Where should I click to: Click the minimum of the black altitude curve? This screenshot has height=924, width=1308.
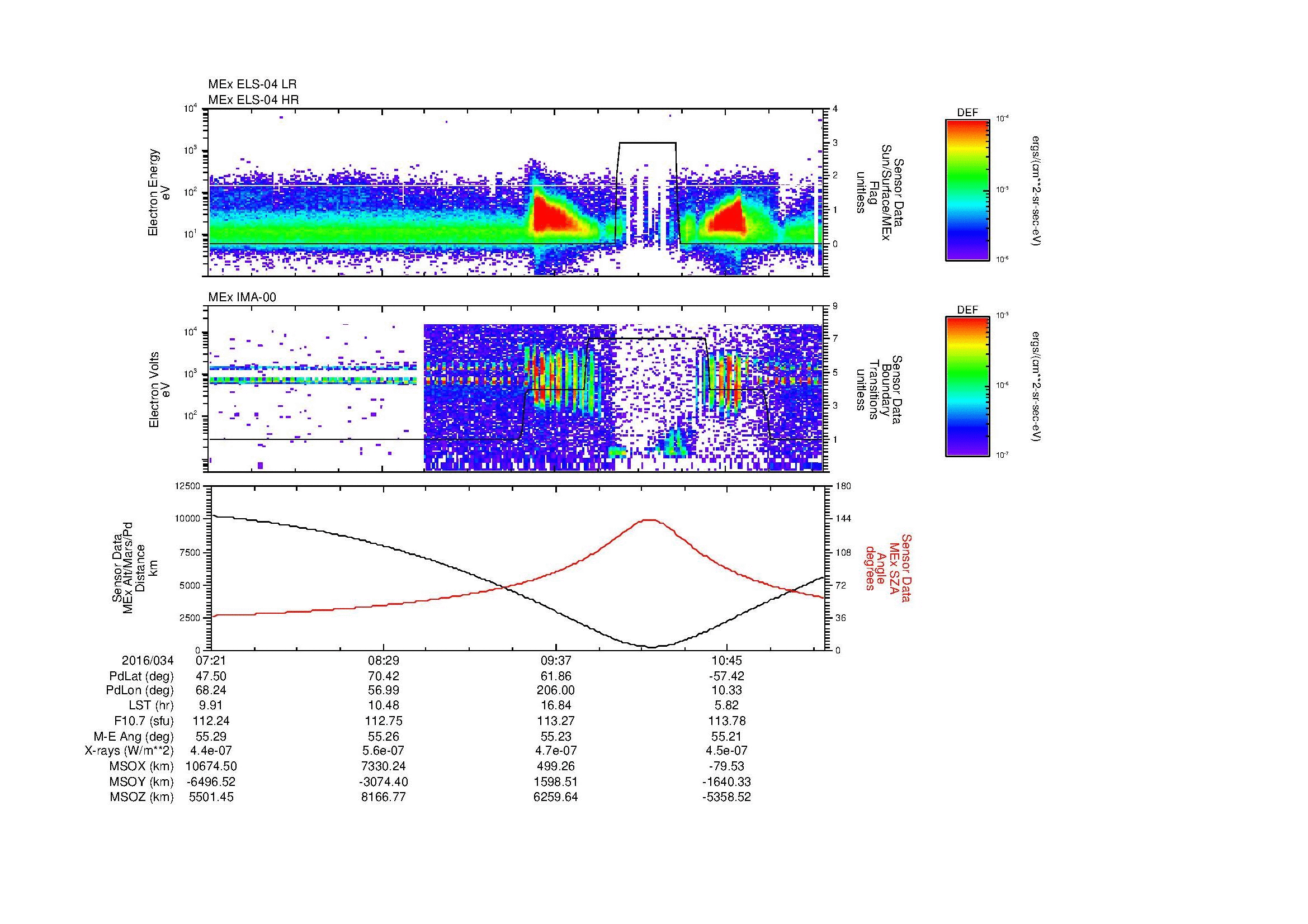[x=652, y=646]
